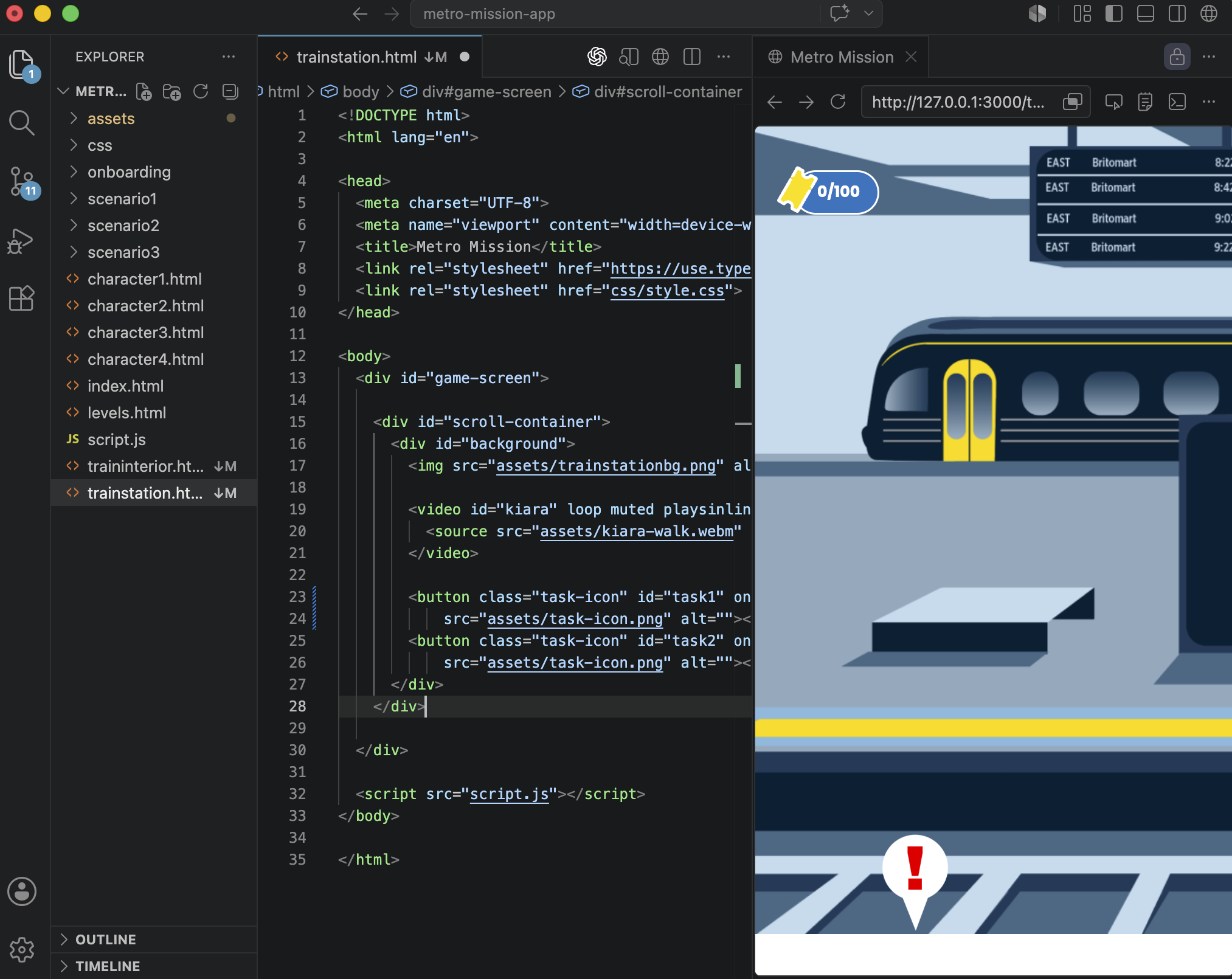Click the globe browser icon in editor toolbar
1232x979 pixels.
coord(660,57)
